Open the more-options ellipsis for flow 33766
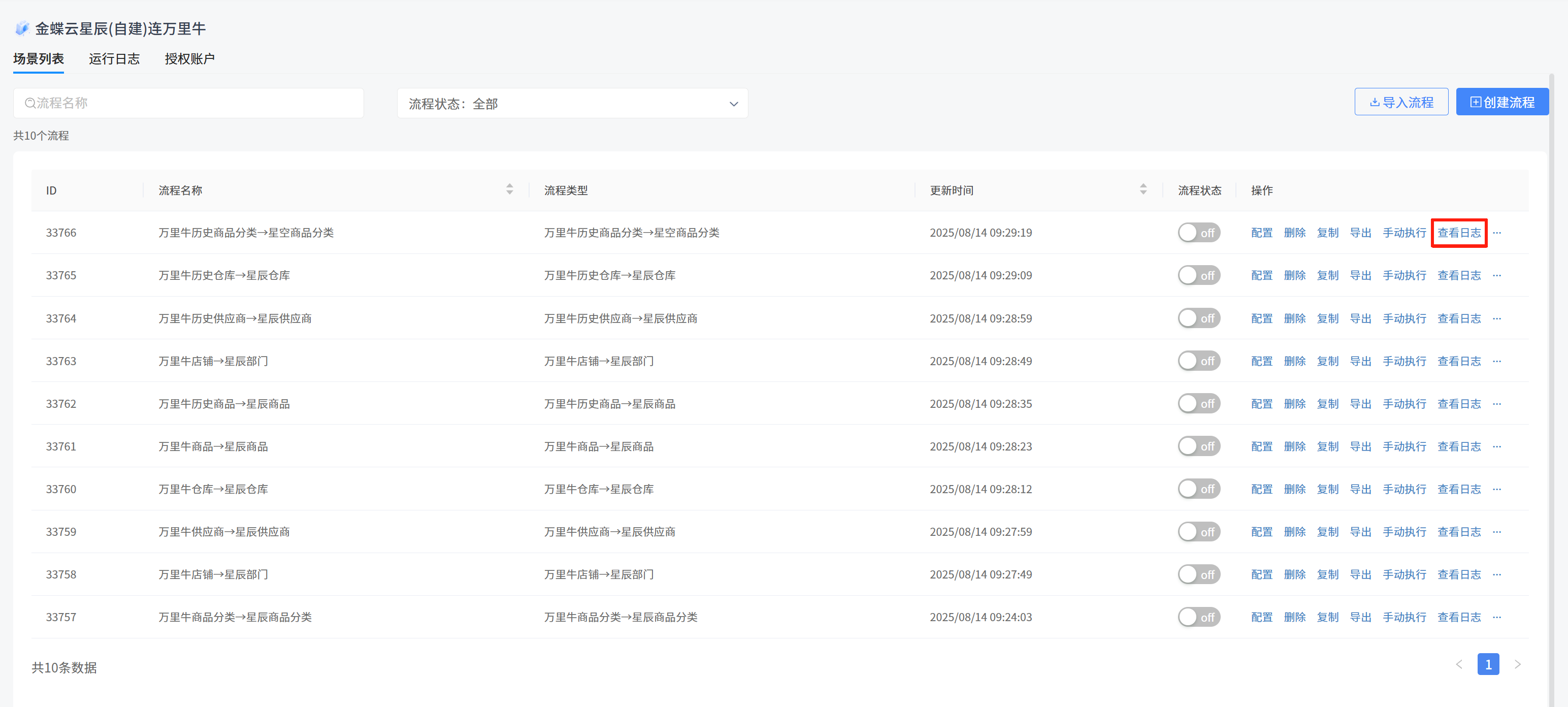This screenshot has width=1568, height=707. (x=1497, y=233)
